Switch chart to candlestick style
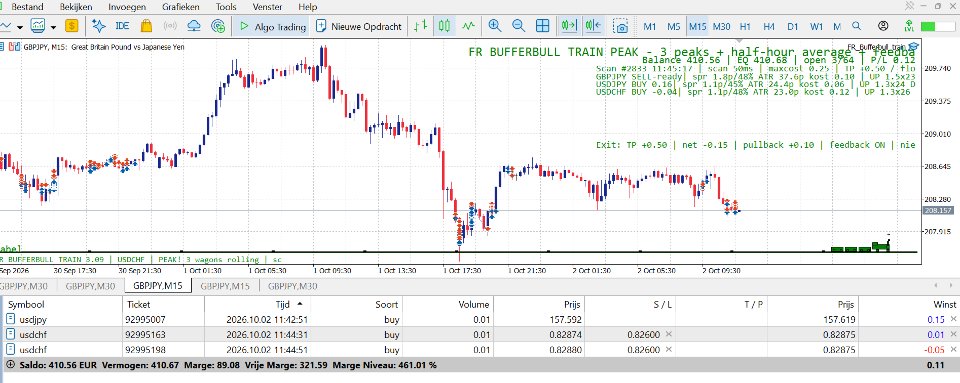Screen dimensions: 960x383 pos(444,26)
